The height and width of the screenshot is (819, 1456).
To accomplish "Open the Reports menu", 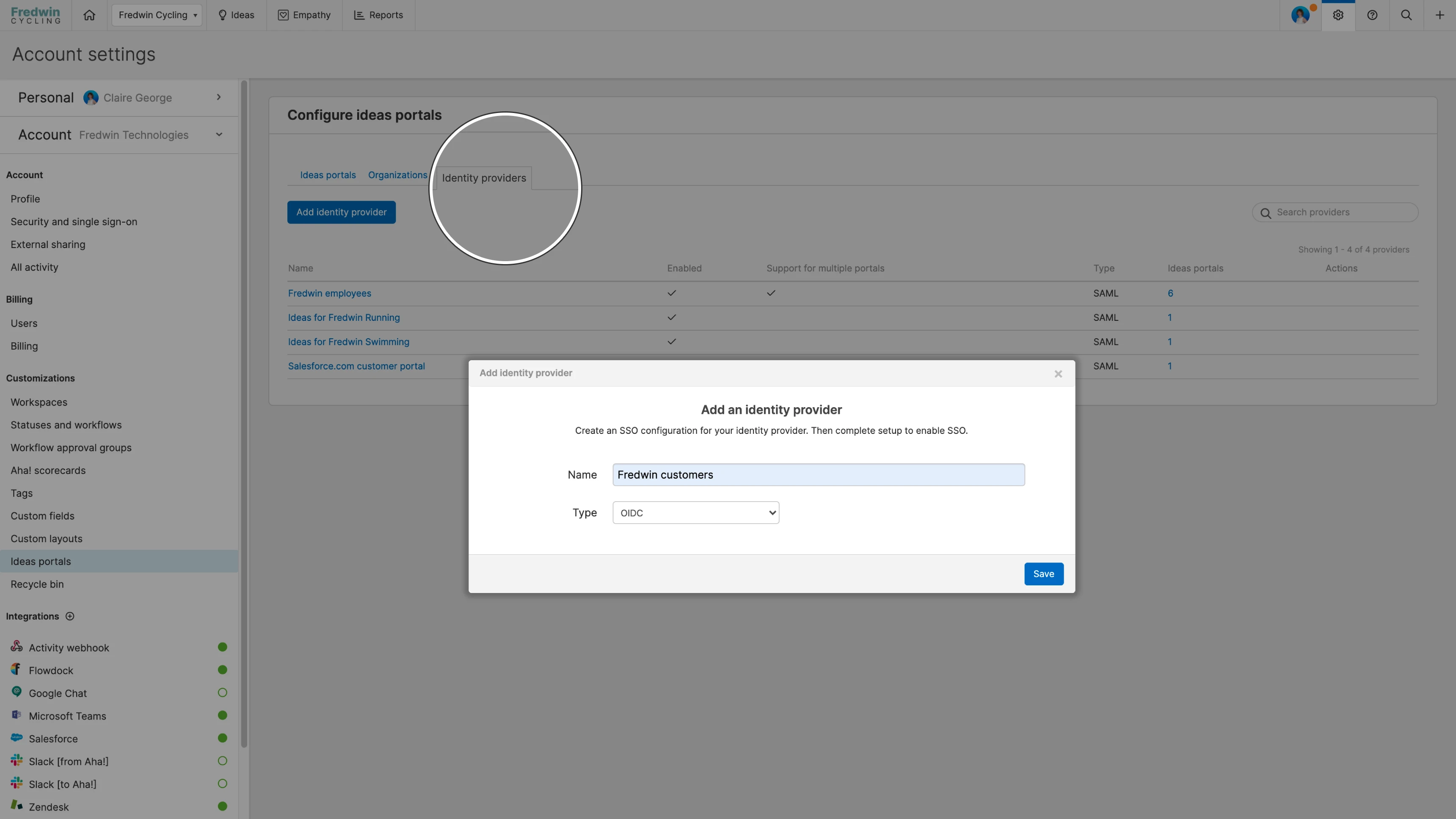I will pos(378,15).
